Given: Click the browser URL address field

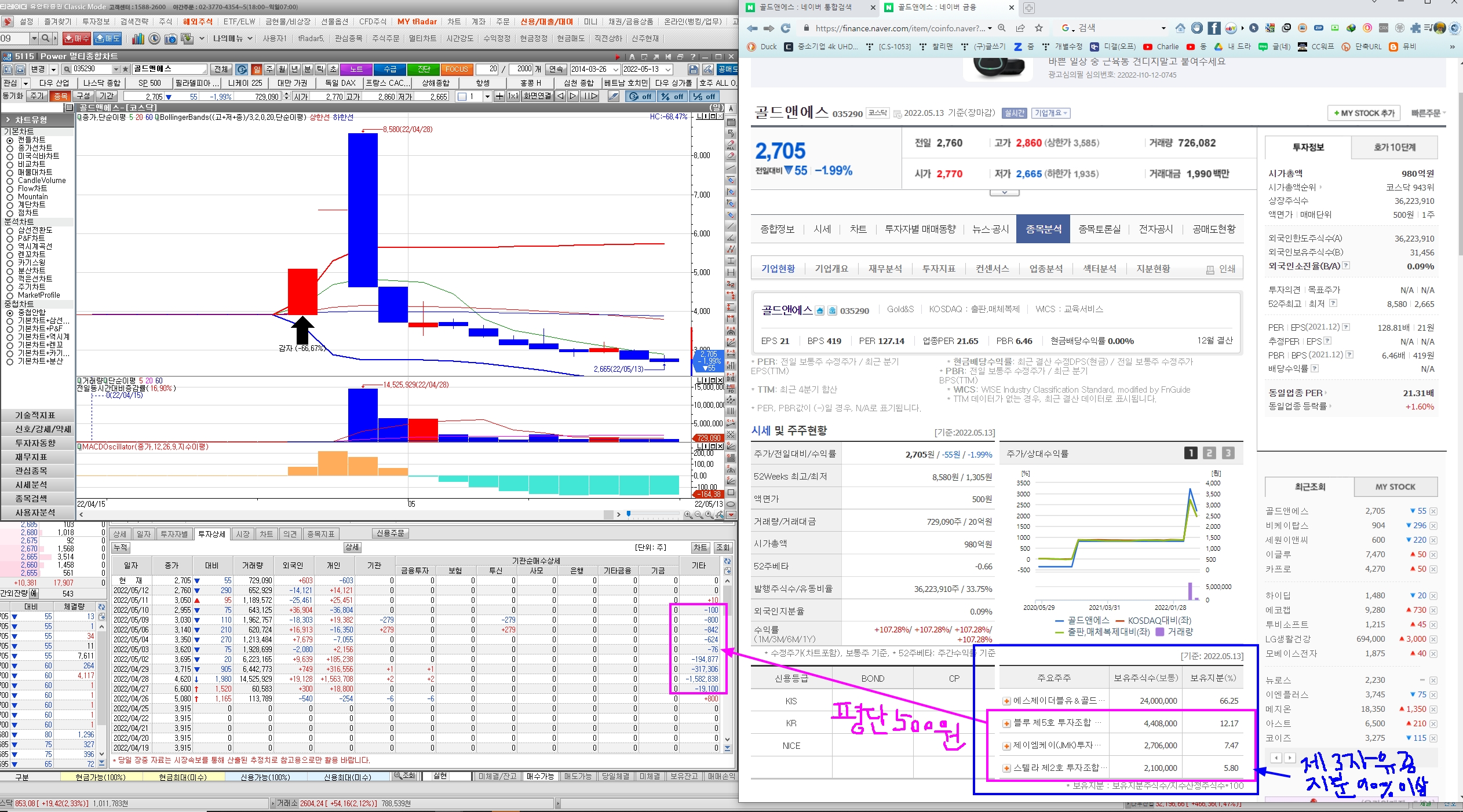Looking at the screenshot, I should click(899, 28).
